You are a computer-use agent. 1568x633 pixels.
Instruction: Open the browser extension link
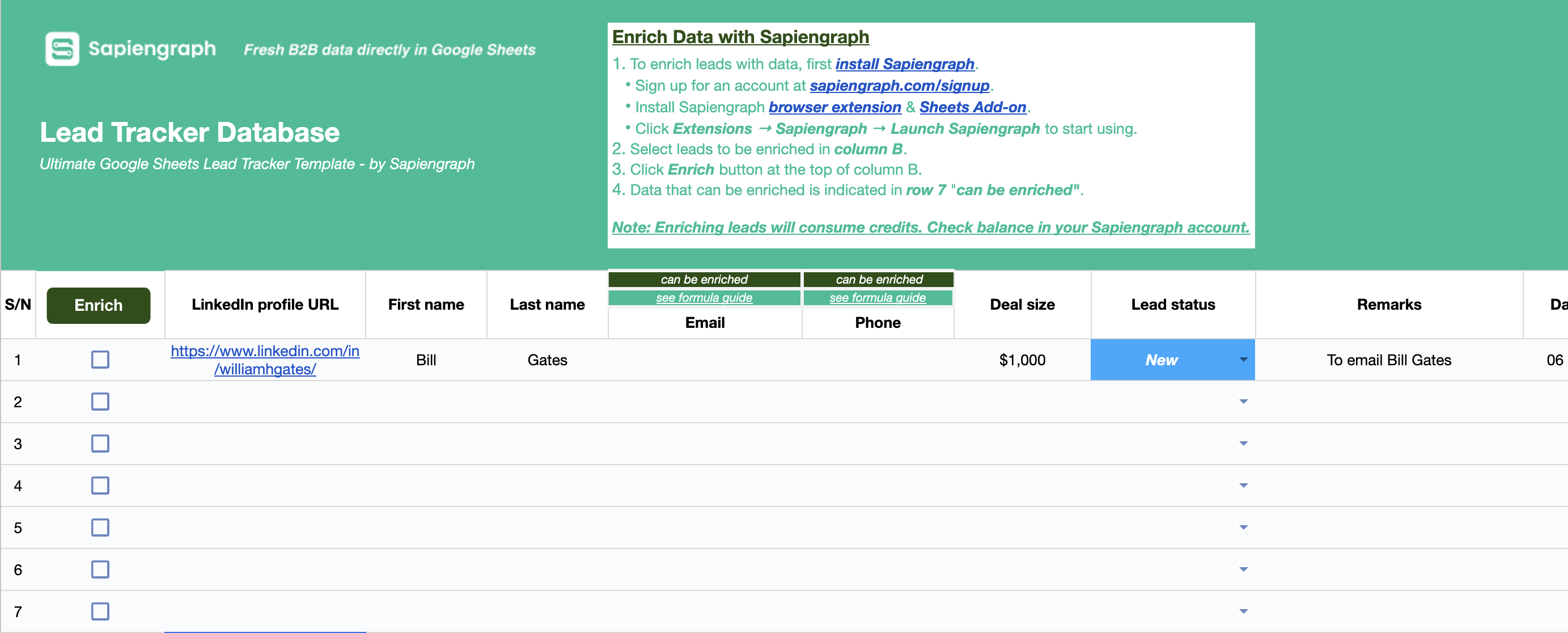pyautogui.click(x=834, y=107)
